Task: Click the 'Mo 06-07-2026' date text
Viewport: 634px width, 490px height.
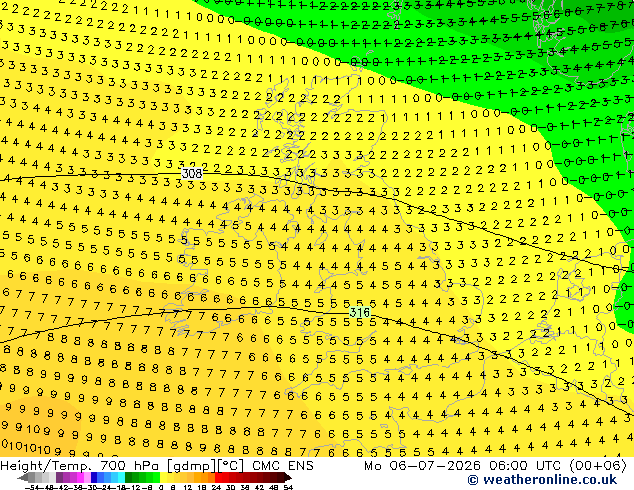Action: point(422,466)
